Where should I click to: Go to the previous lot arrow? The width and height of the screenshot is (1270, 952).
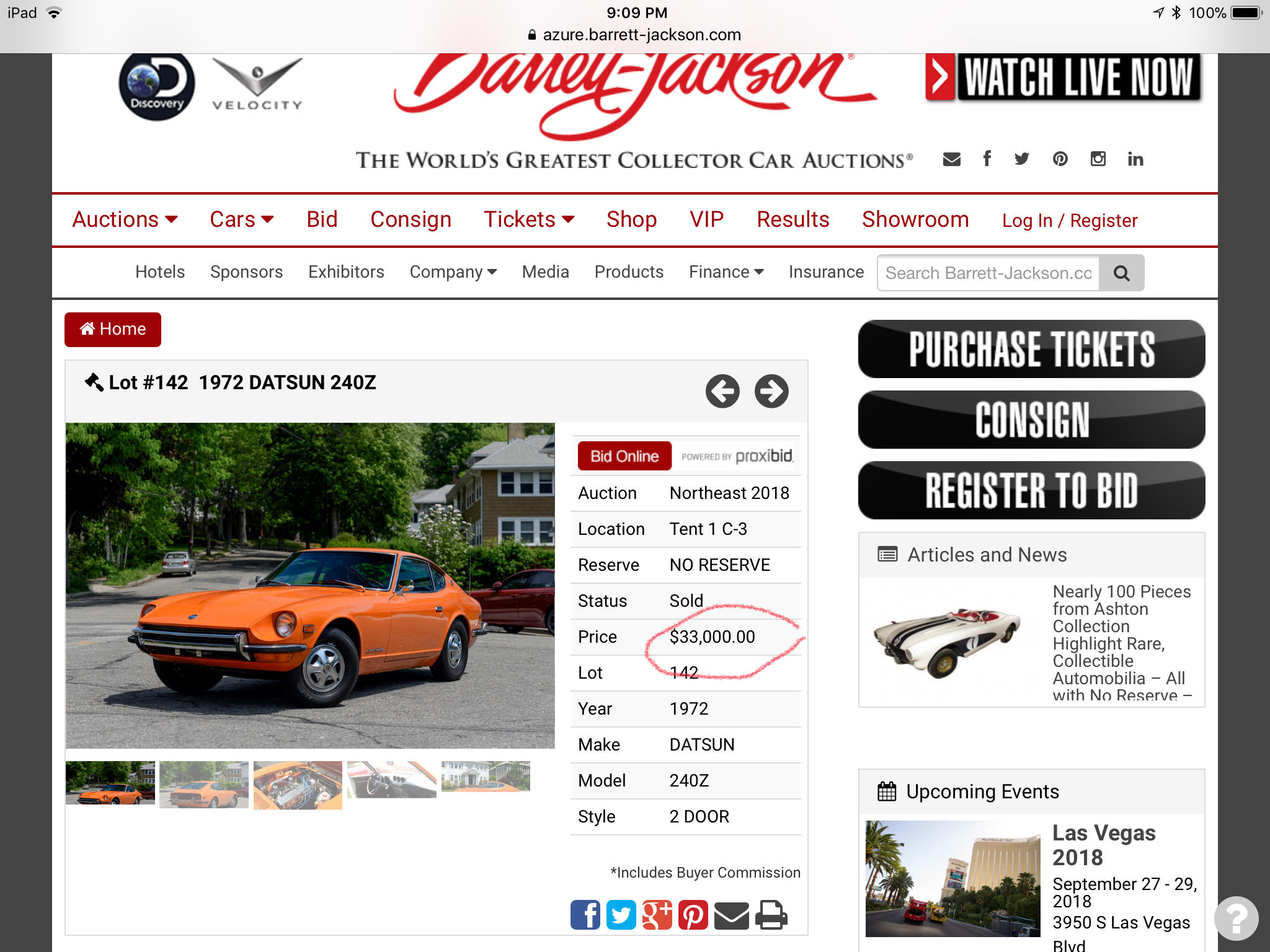722,391
